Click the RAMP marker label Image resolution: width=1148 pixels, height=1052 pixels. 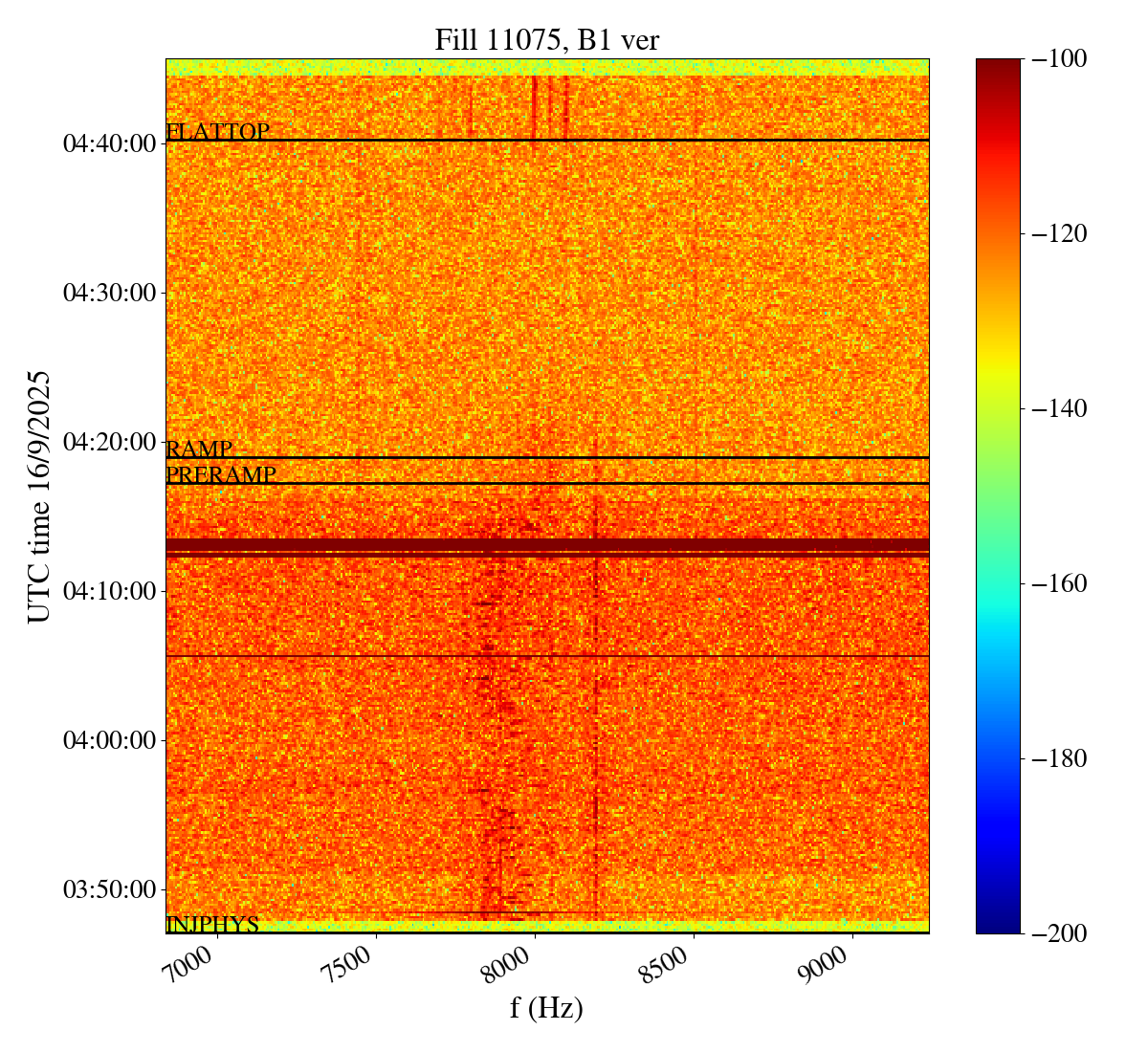199,449
